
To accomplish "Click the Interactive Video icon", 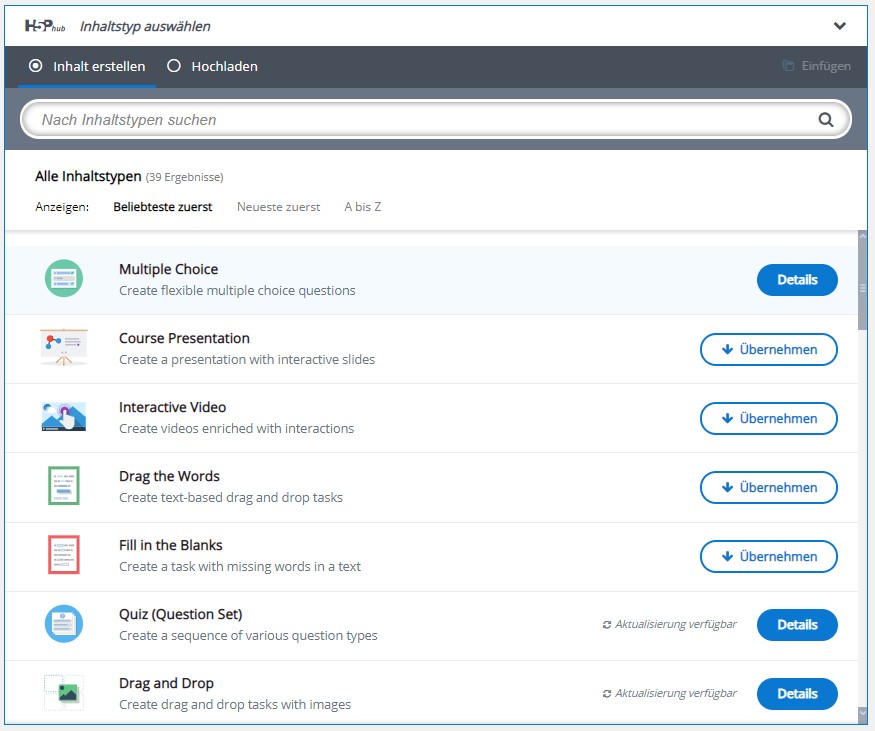I will (x=64, y=416).
